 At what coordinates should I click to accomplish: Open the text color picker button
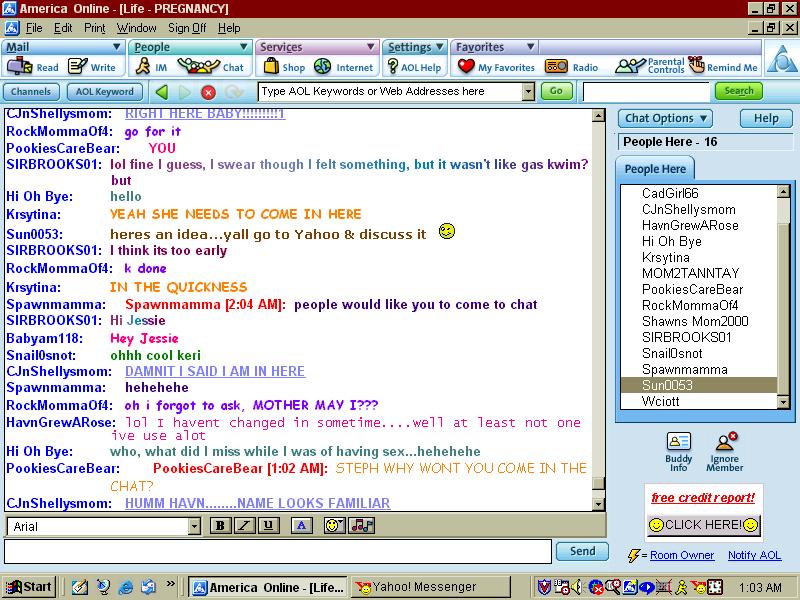[302, 526]
